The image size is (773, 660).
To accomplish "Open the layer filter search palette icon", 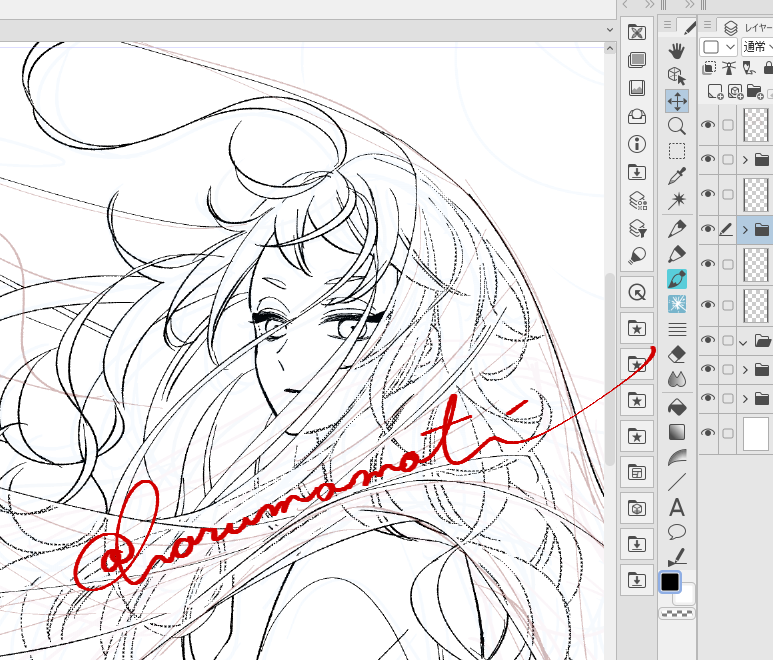I will 637,229.
